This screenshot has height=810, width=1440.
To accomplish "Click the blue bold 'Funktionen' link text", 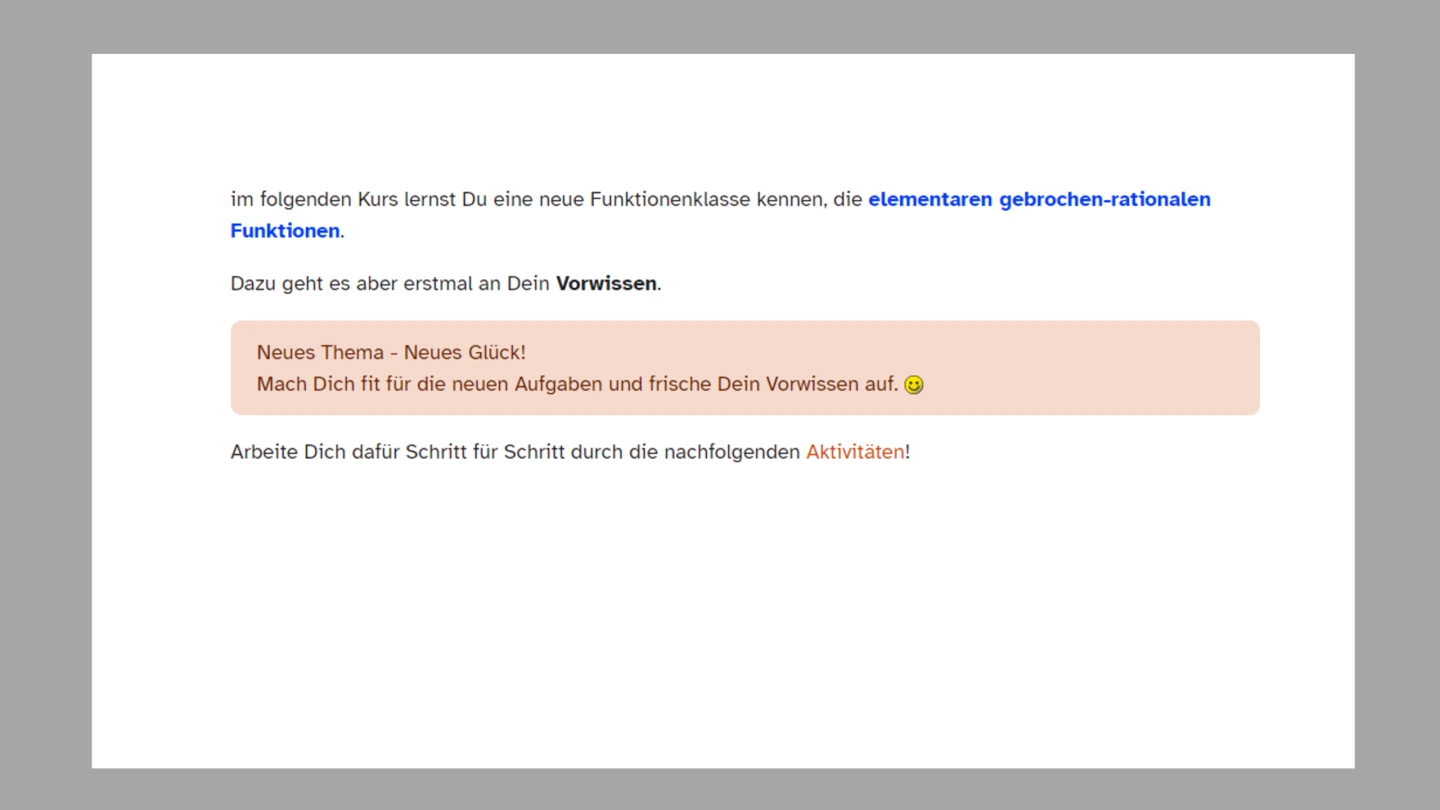I will click(285, 231).
